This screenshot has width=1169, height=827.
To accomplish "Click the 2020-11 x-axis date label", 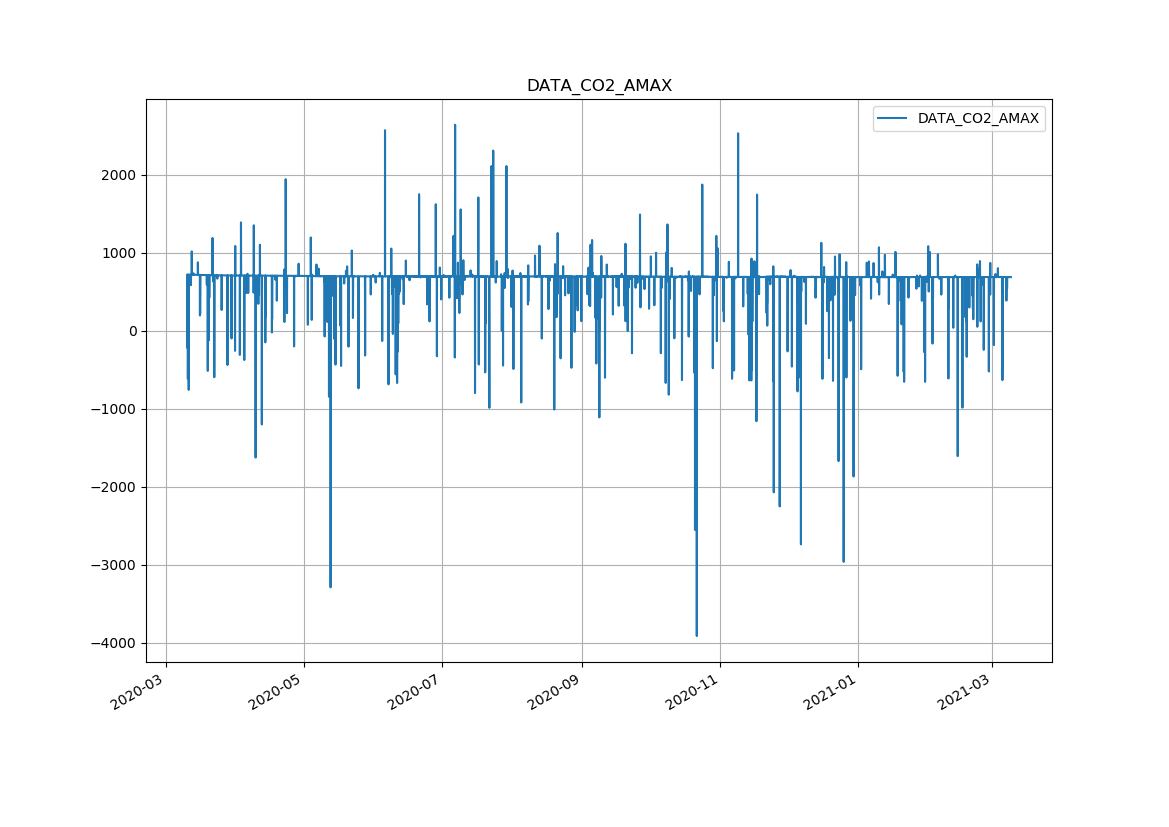I will (692, 693).
